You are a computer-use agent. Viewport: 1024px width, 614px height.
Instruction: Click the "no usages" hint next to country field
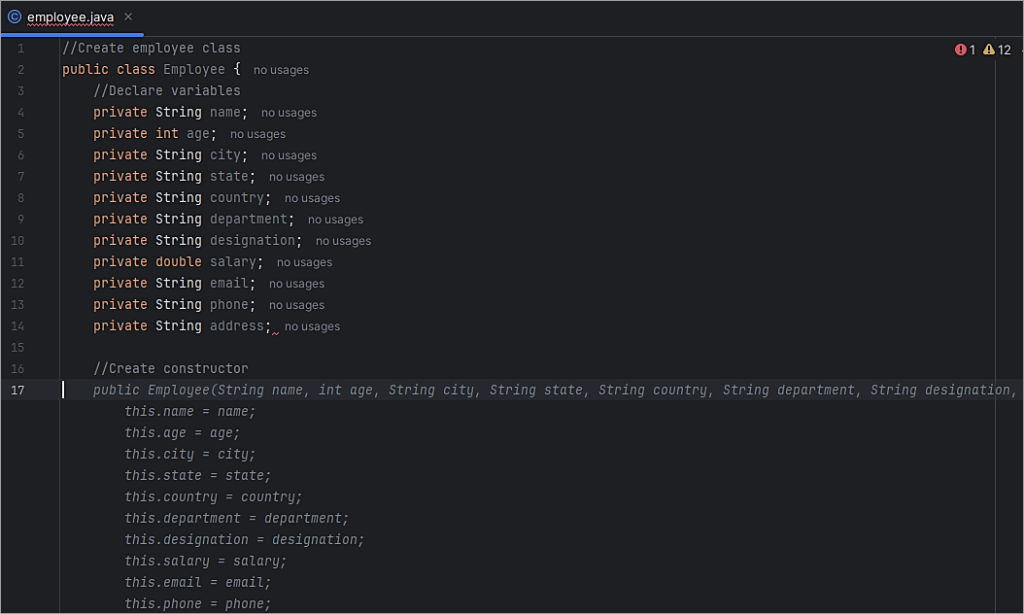coord(311,197)
